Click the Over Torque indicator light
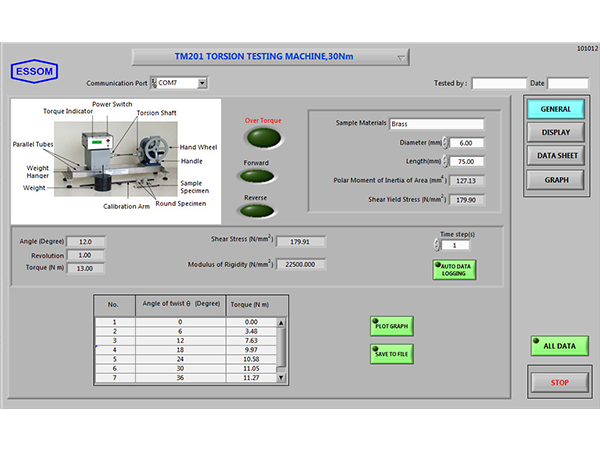The height and width of the screenshot is (450, 600). [x=264, y=139]
